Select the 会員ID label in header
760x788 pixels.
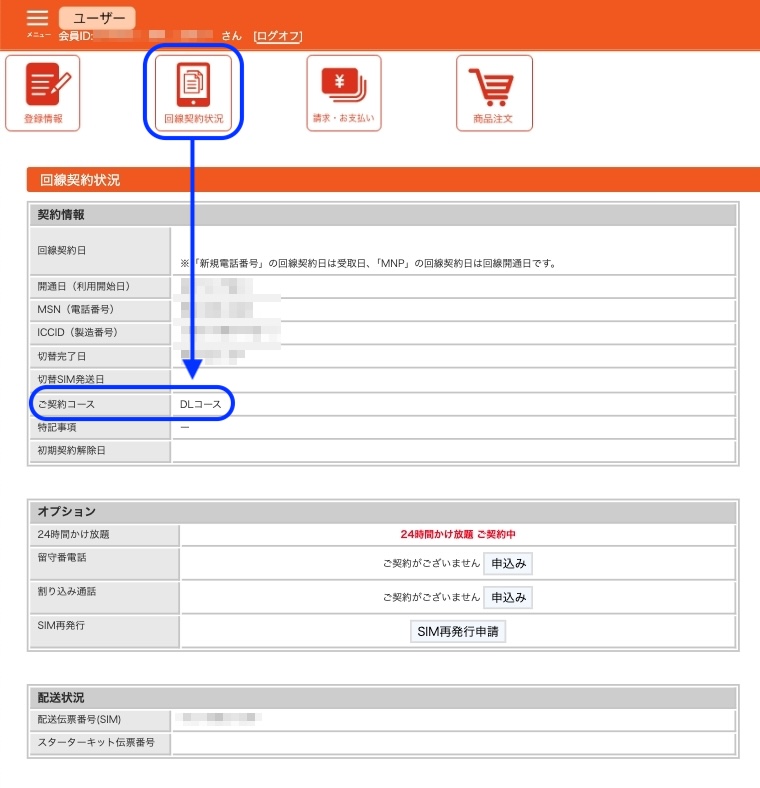click(x=75, y=36)
